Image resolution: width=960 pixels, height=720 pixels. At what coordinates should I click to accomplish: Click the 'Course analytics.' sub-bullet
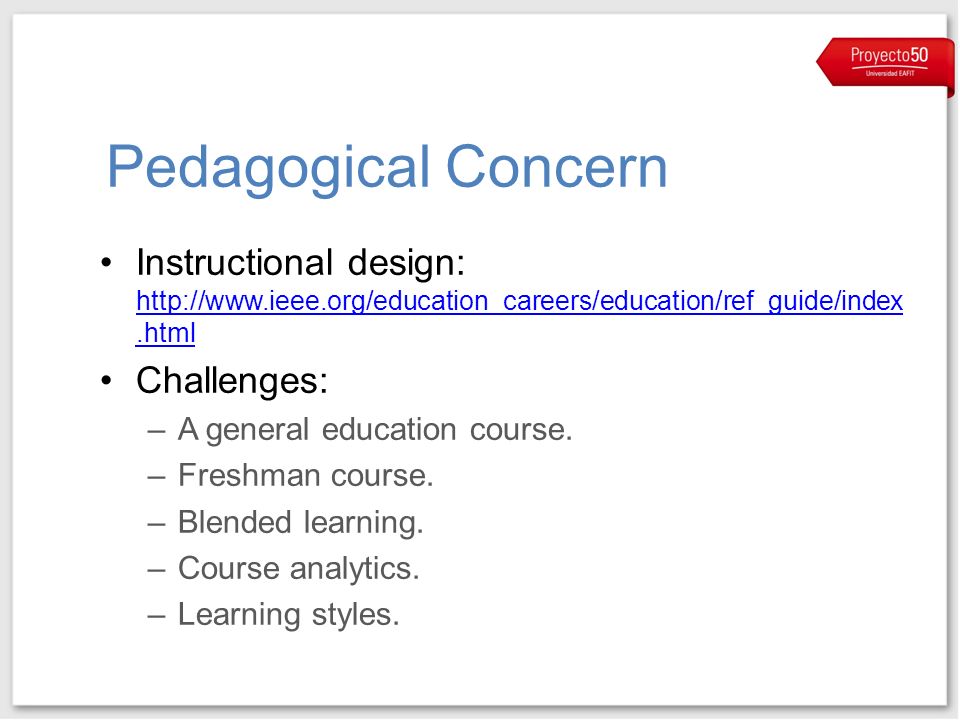point(299,569)
